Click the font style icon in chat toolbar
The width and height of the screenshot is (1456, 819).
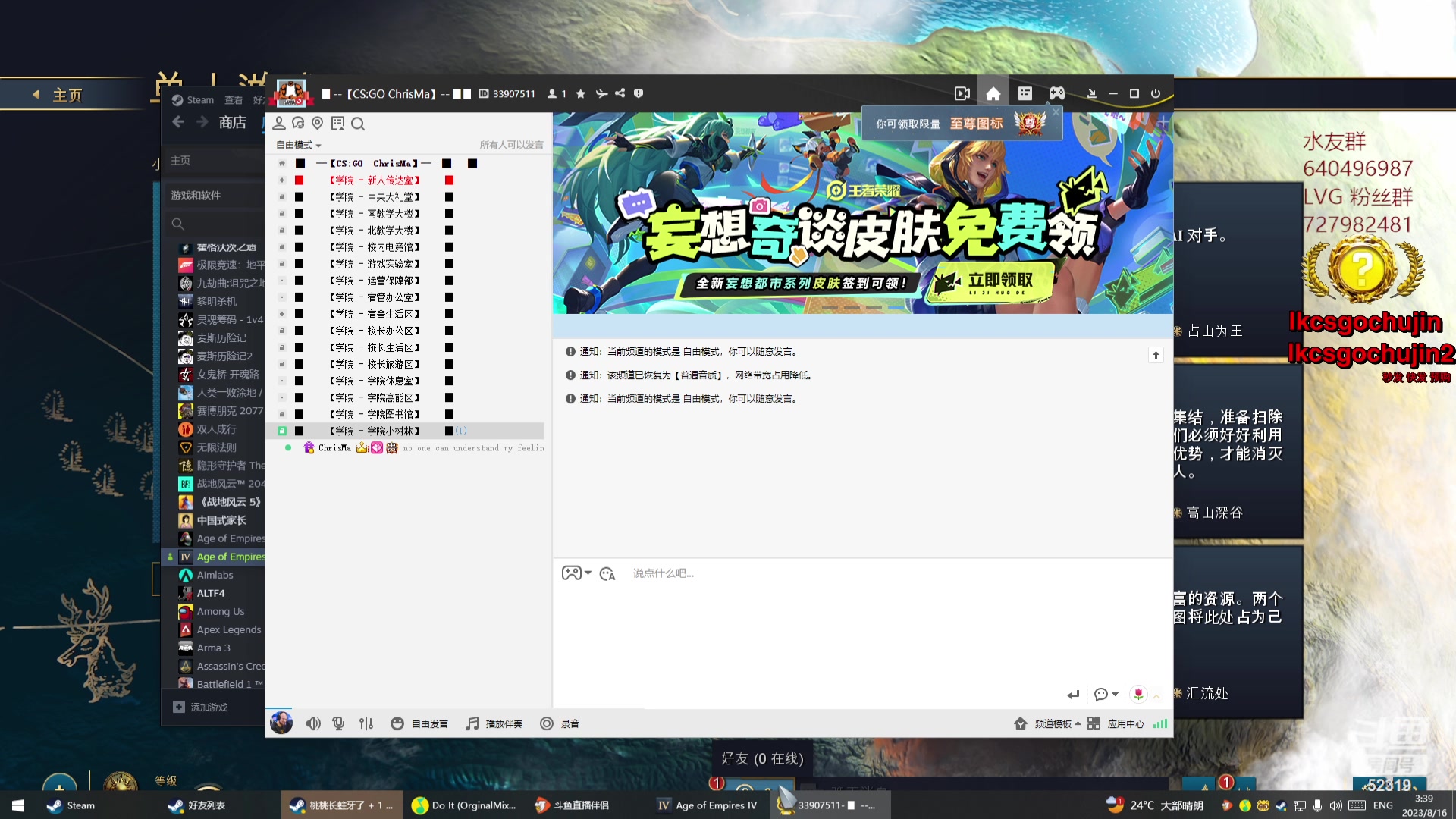[x=607, y=574]
